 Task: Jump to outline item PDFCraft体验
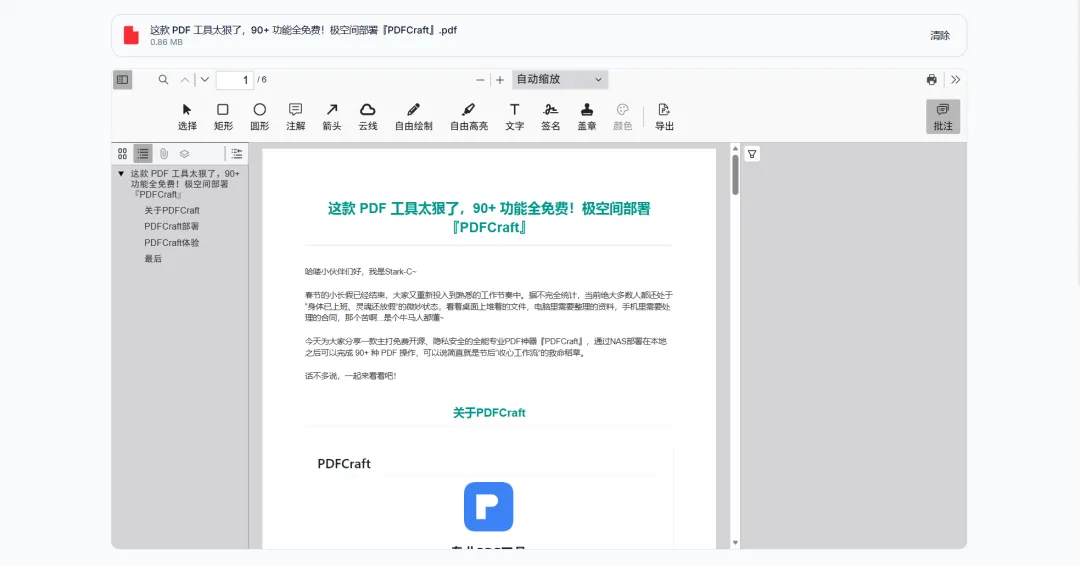(x=172, y=243)
